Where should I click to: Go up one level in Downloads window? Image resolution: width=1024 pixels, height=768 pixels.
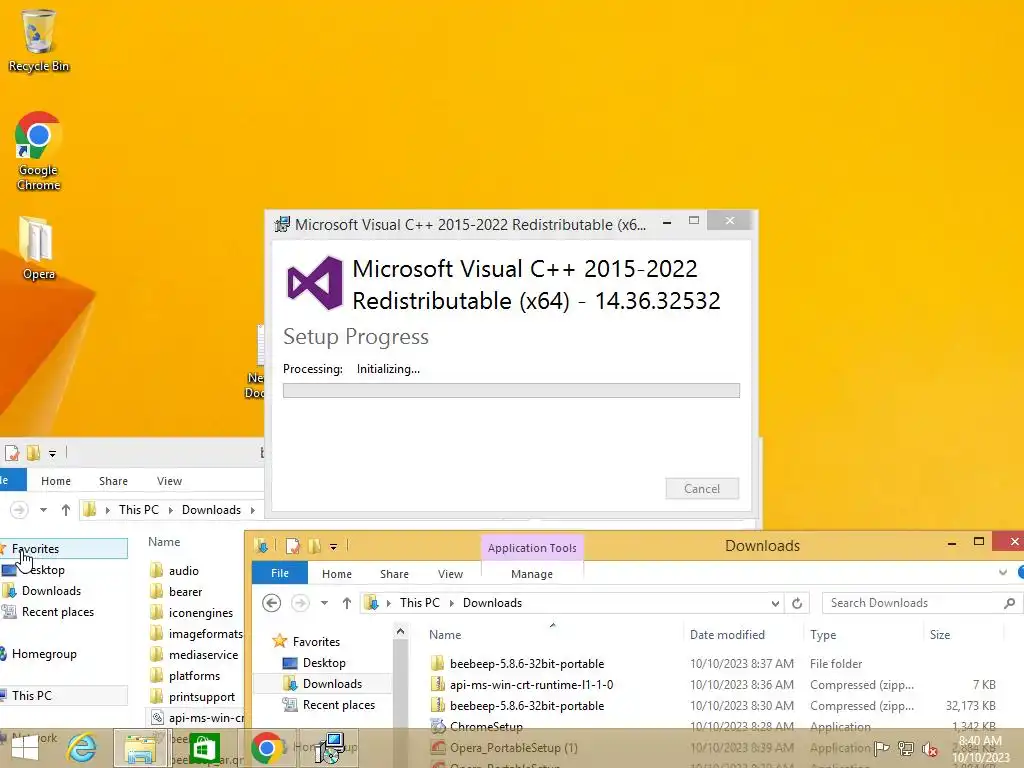(347, 603)
